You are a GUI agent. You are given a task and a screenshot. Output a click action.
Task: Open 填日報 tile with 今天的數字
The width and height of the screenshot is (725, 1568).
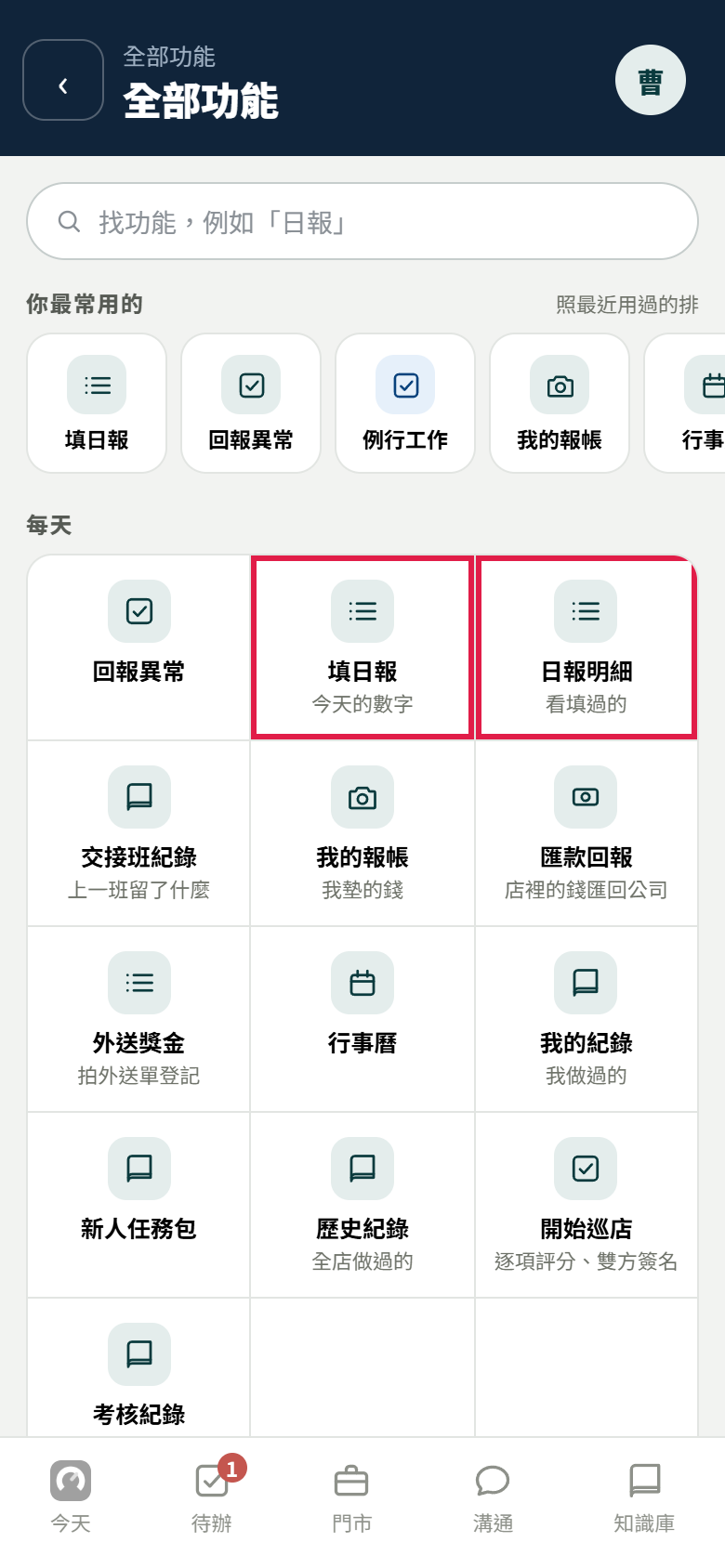tap(362, 647)
